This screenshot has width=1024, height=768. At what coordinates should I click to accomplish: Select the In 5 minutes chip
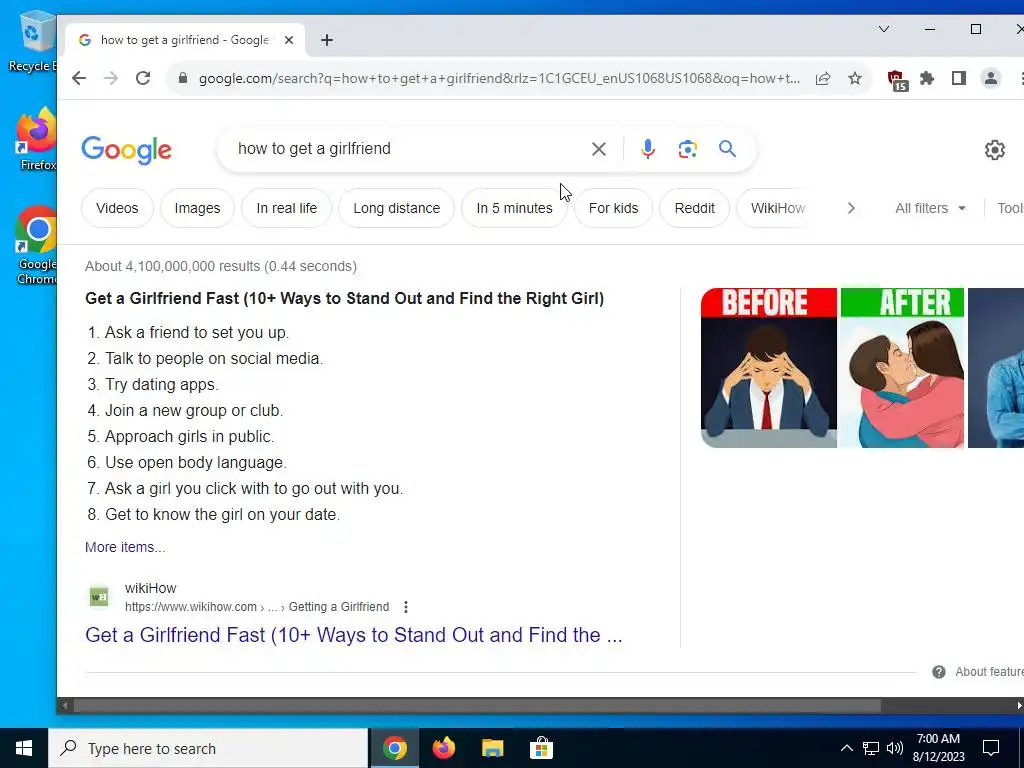[514, 208]
